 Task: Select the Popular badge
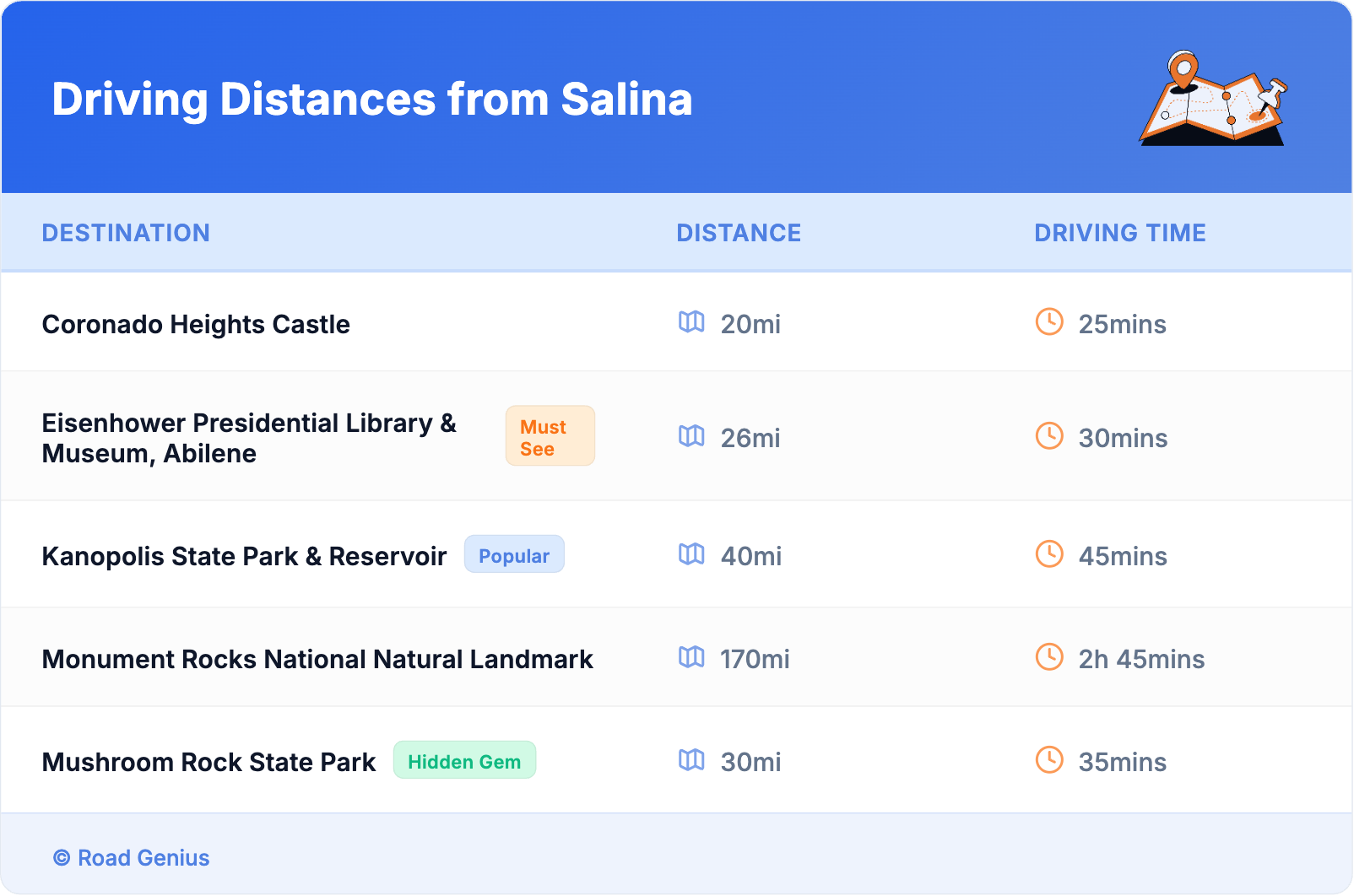tap(513, 555)
